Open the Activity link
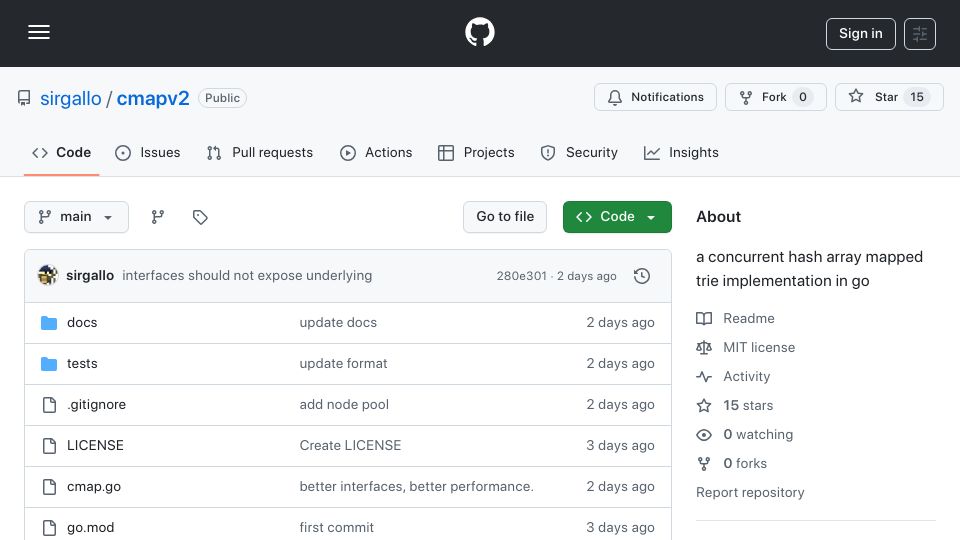The height and width of the screenshot is (540, 960). (746, 377)
